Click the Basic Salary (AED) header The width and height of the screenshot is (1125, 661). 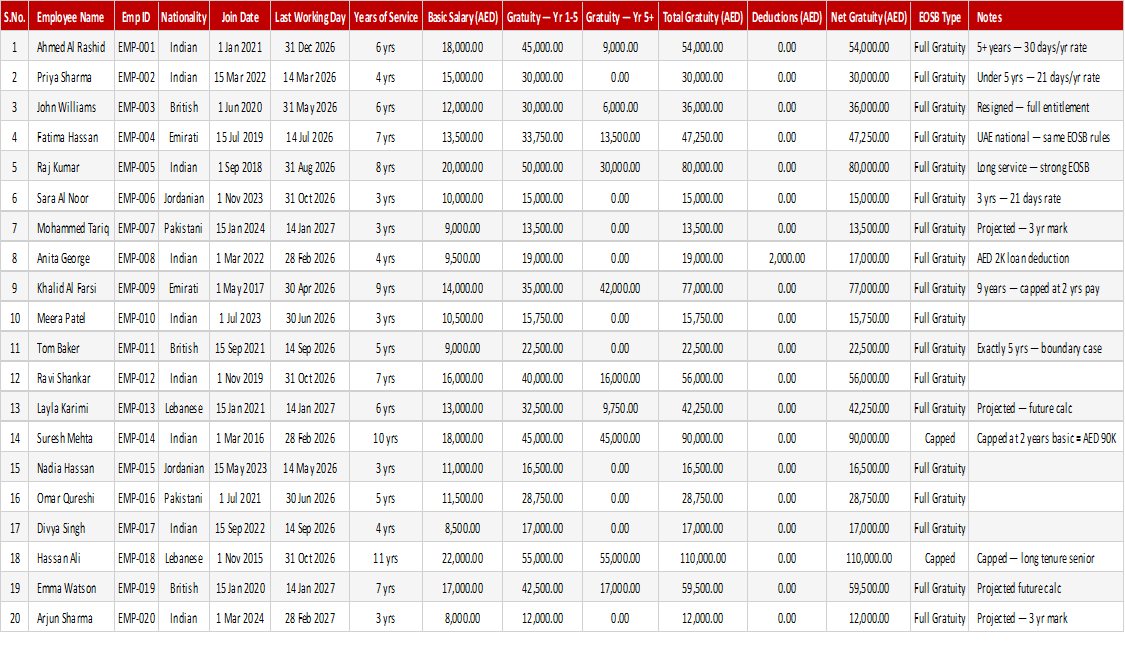pyautogui.click(x=463, y=17)
